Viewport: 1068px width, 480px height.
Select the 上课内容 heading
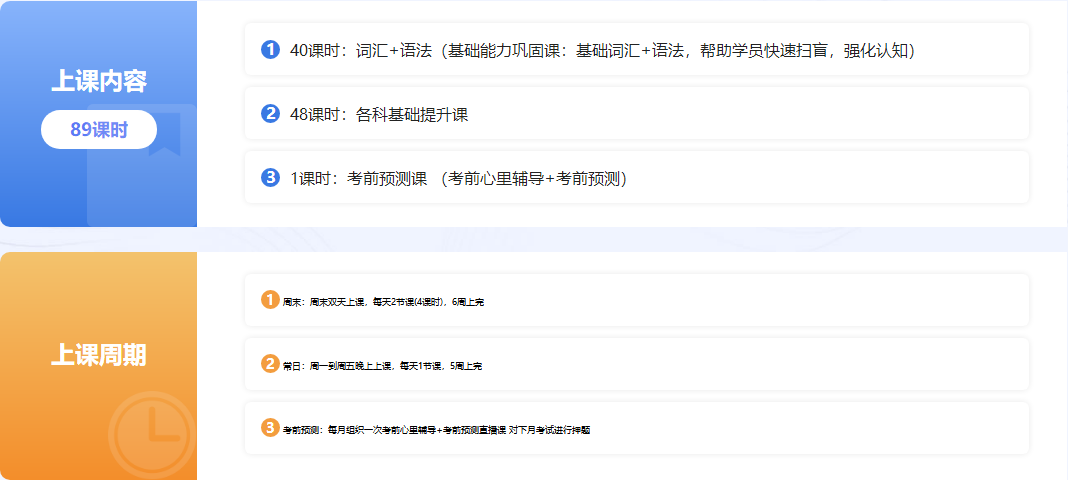(x=99, y=82)
